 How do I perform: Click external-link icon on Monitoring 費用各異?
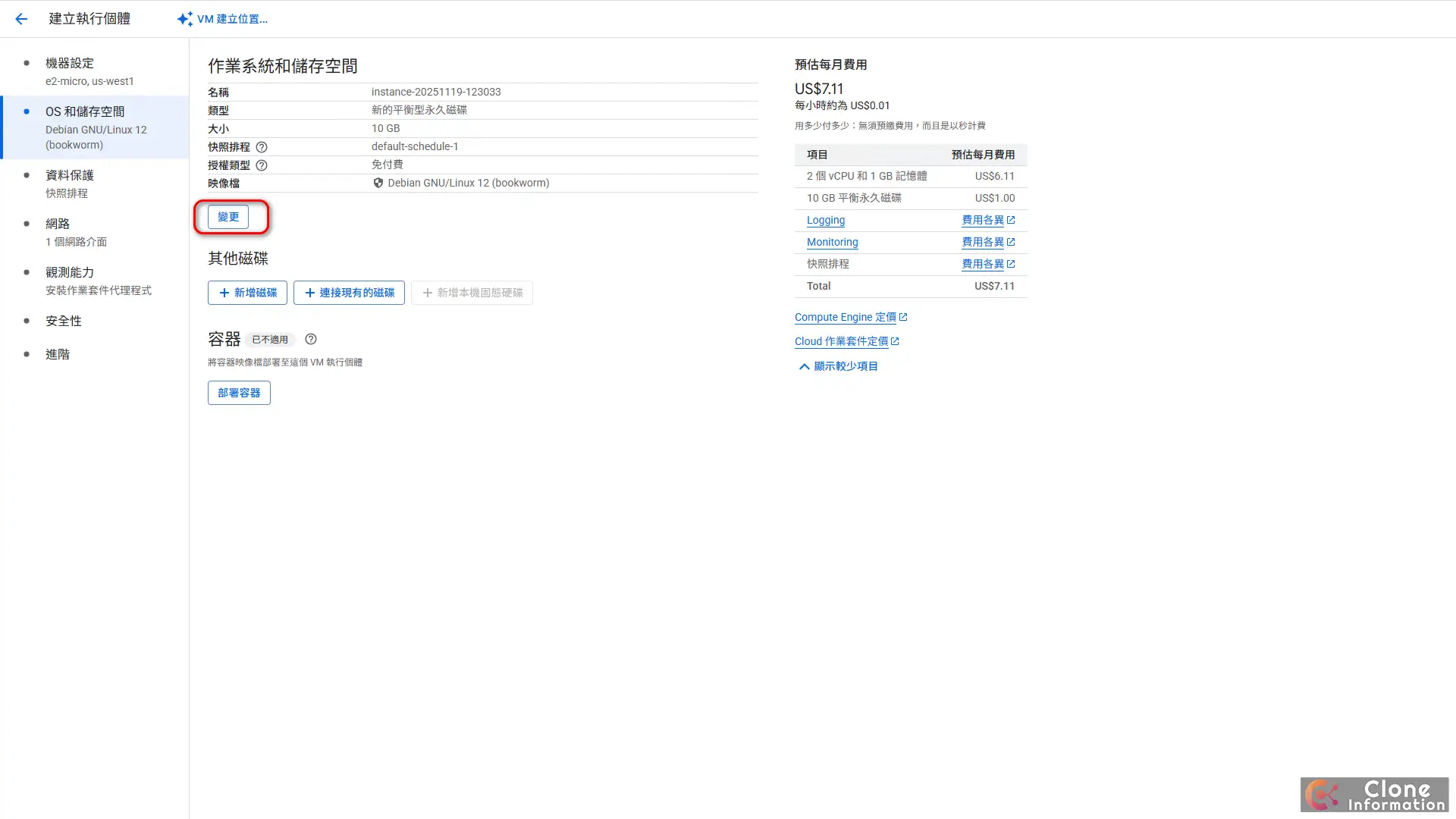point(1011,242)
